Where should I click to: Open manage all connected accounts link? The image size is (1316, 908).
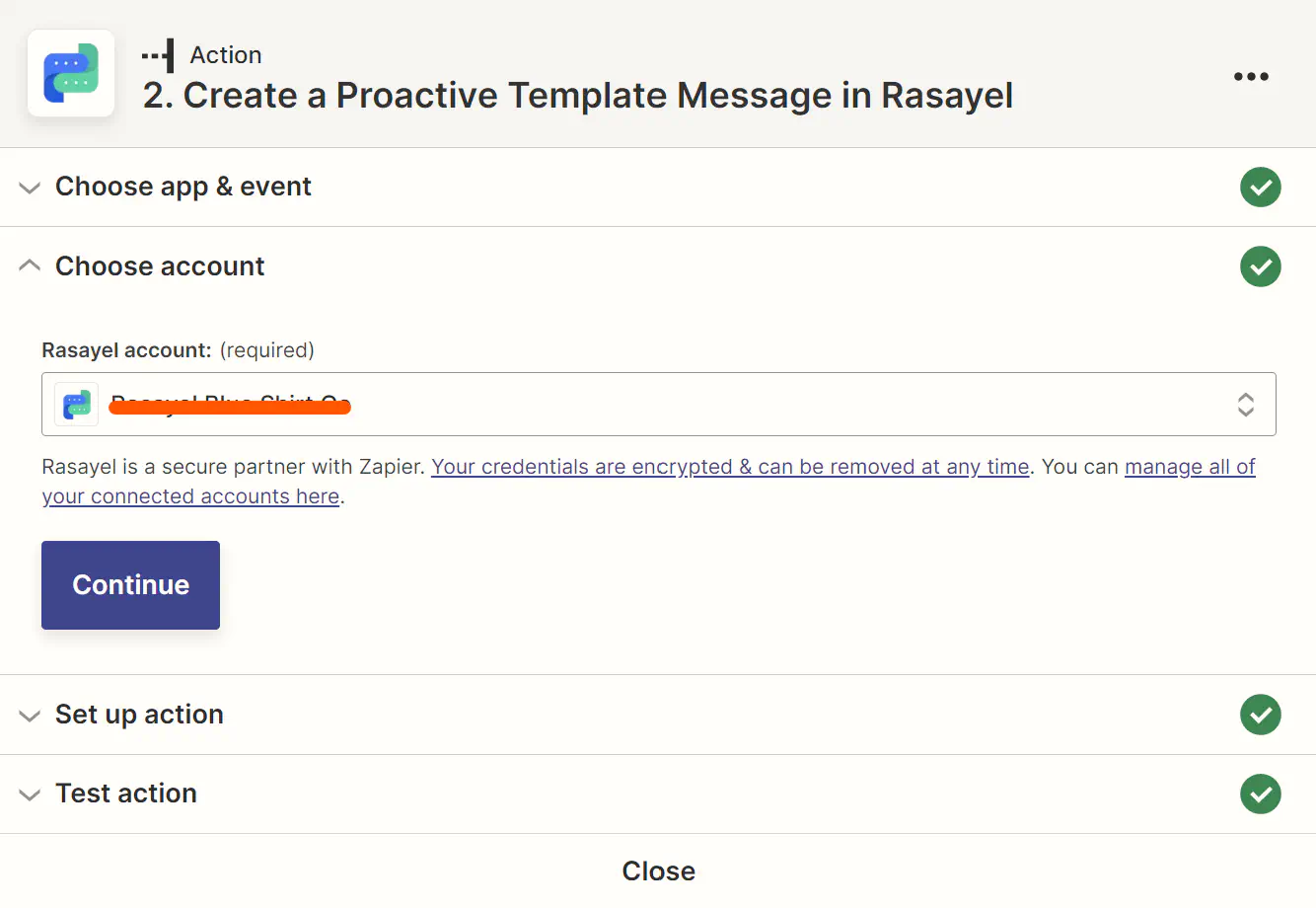click(x=648, y=482)
